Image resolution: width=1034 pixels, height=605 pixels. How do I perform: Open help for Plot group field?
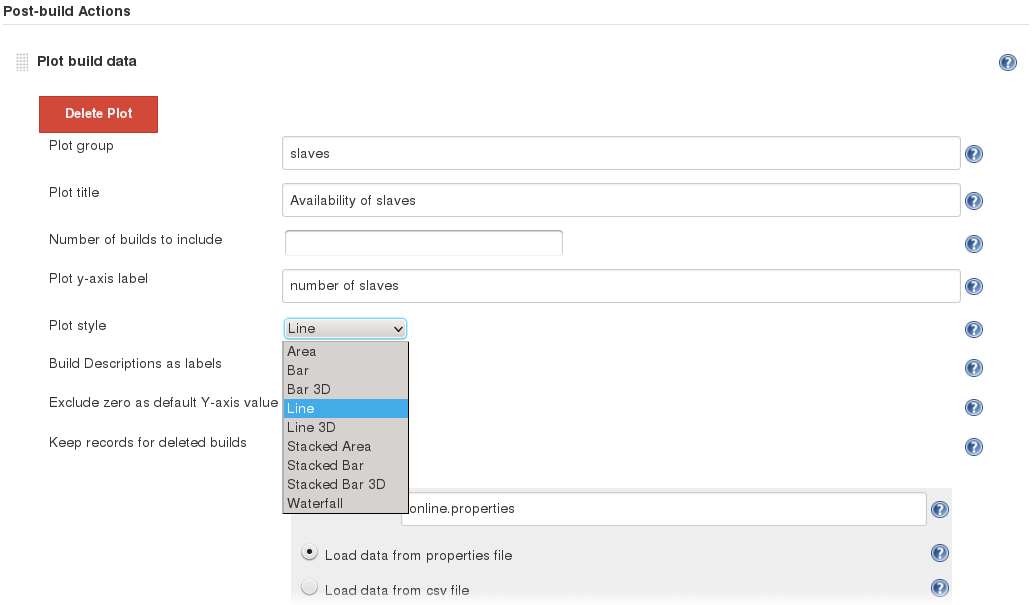[x=974, y=154]
